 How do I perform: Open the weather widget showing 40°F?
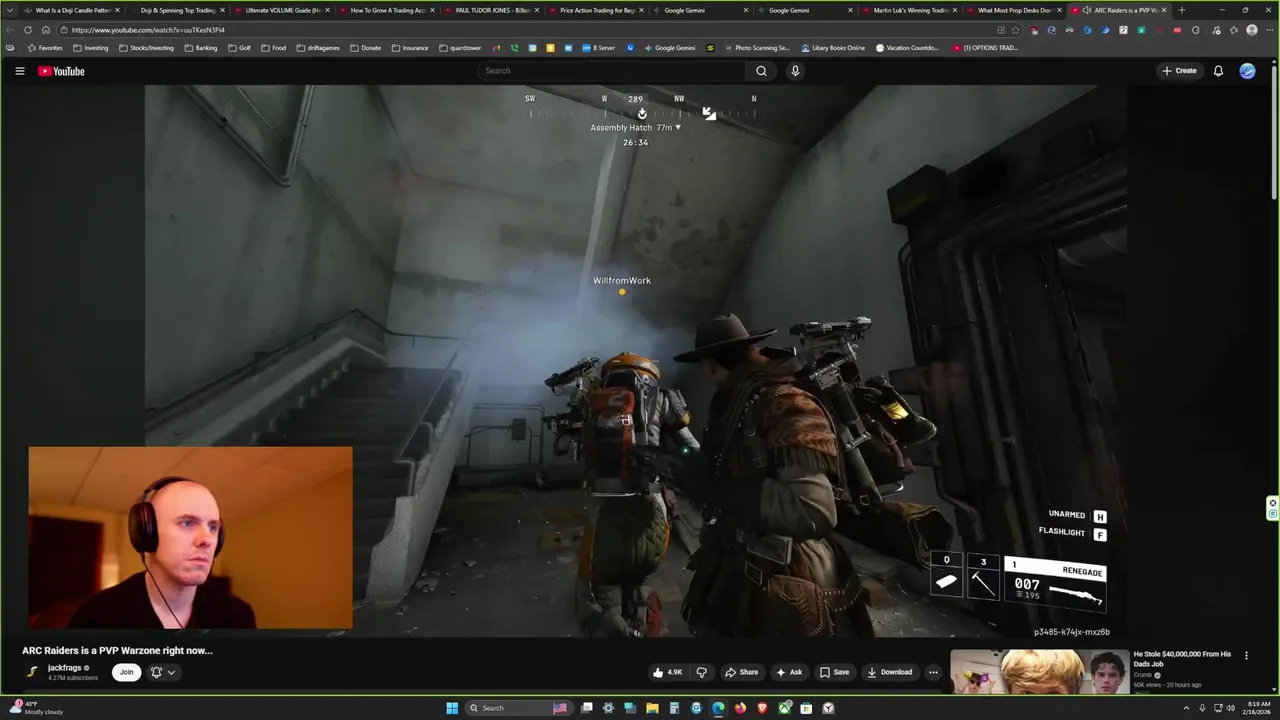click(x=36, y=708)
